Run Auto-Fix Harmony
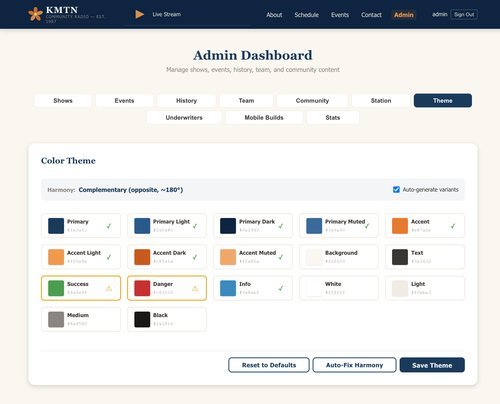This screenshot has width=500, height=404. [354, 365]
